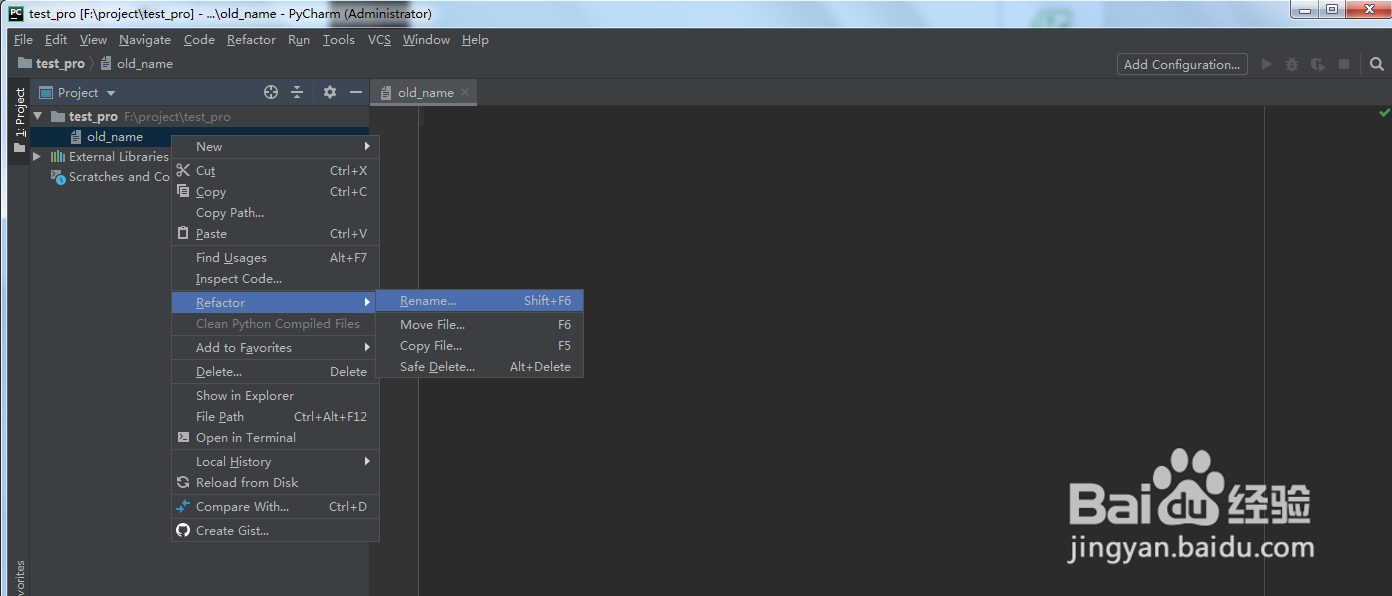1392x596 pixels.
Task: Select File Path in context menu
Action: click(x=275, y=416)
